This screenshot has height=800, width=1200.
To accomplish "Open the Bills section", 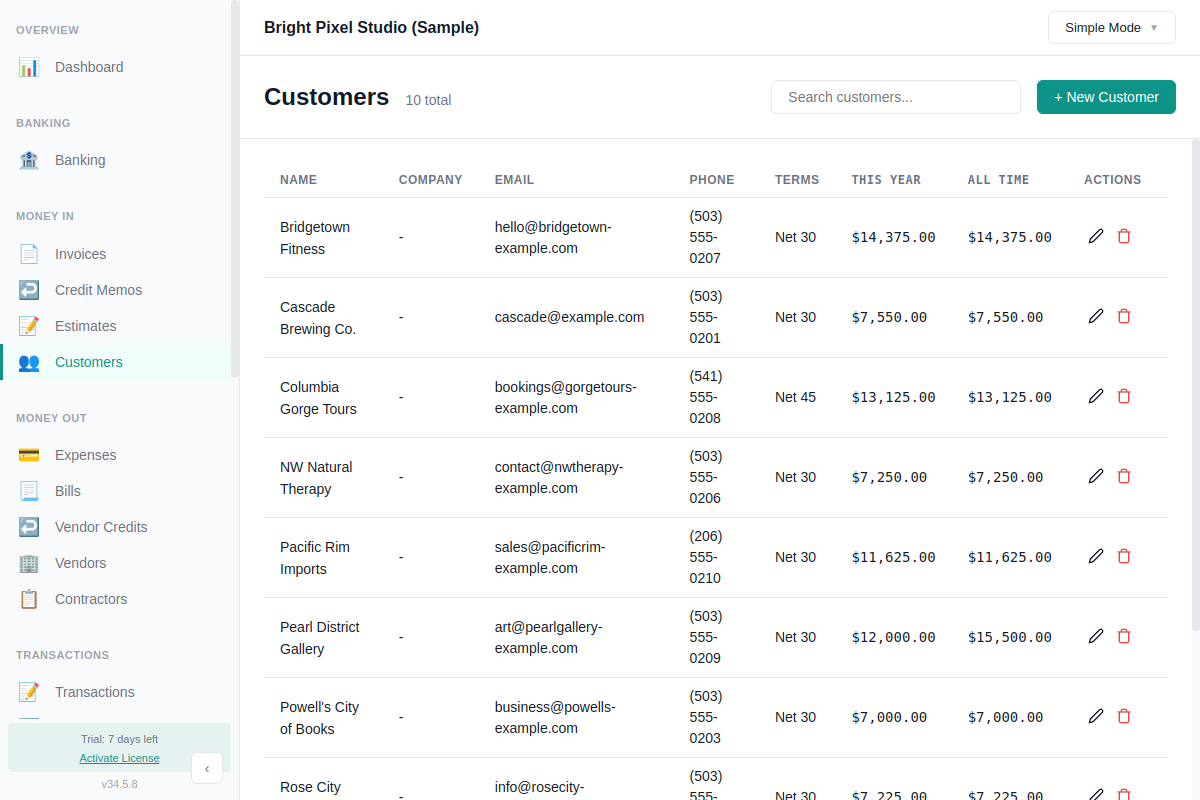I will point(66,491).
